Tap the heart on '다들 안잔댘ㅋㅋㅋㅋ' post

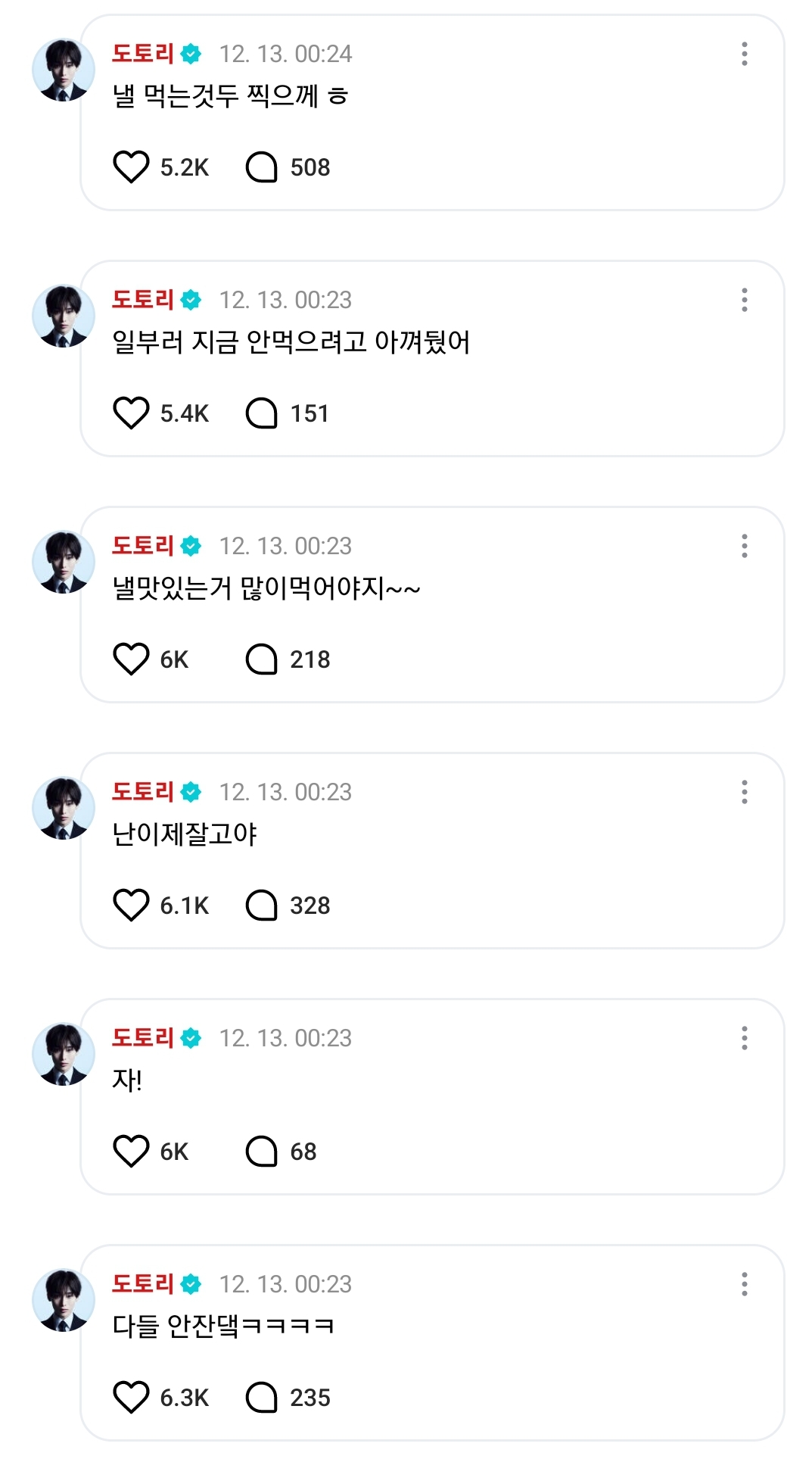[131, 1398]
